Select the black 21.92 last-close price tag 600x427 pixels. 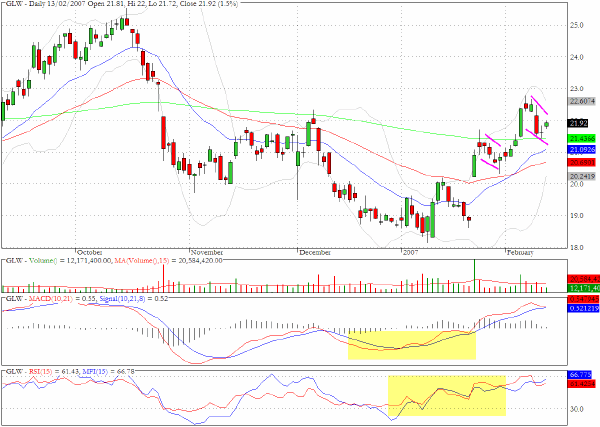pyautogui.click(x=578, y=123)
